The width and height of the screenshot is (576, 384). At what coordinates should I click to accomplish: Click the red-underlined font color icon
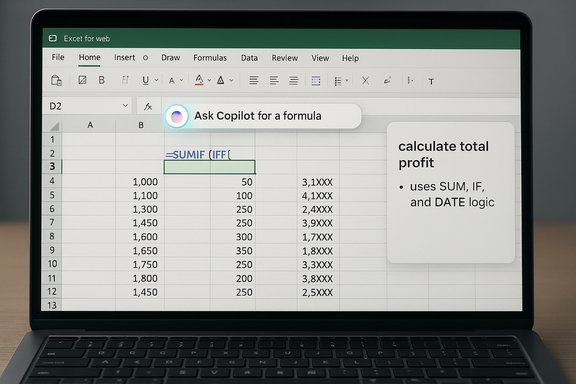point(199,80)
